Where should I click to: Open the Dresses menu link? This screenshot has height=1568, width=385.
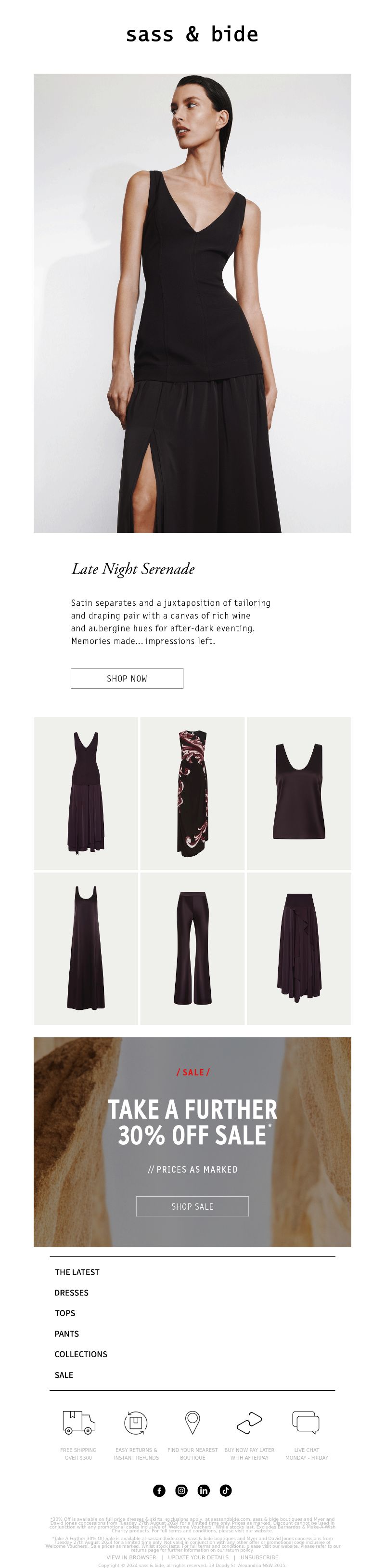pos(72,1292)
